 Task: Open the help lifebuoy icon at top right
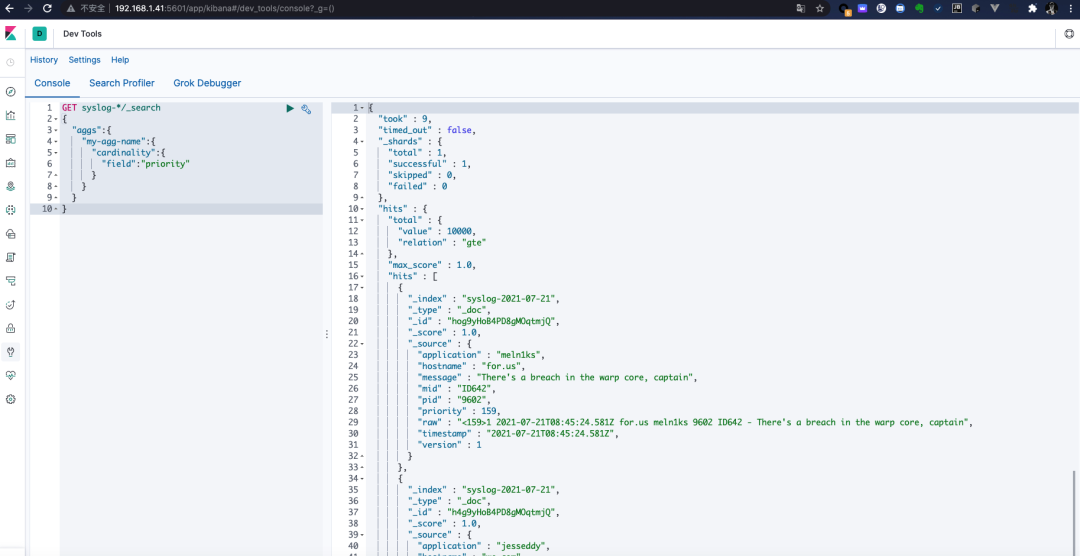point(1069,33)
